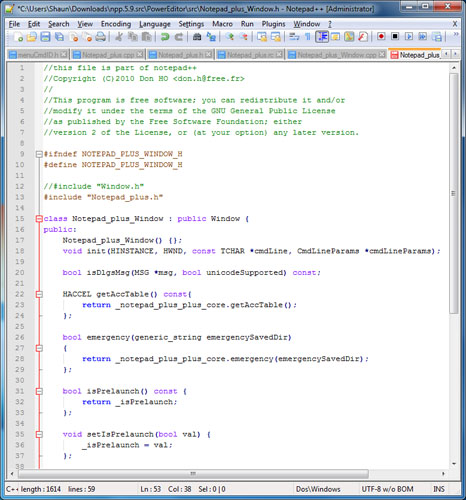The width and height of the screenshot is (466, 500).
Task: Open the Language menu
Action: [155, 24]
